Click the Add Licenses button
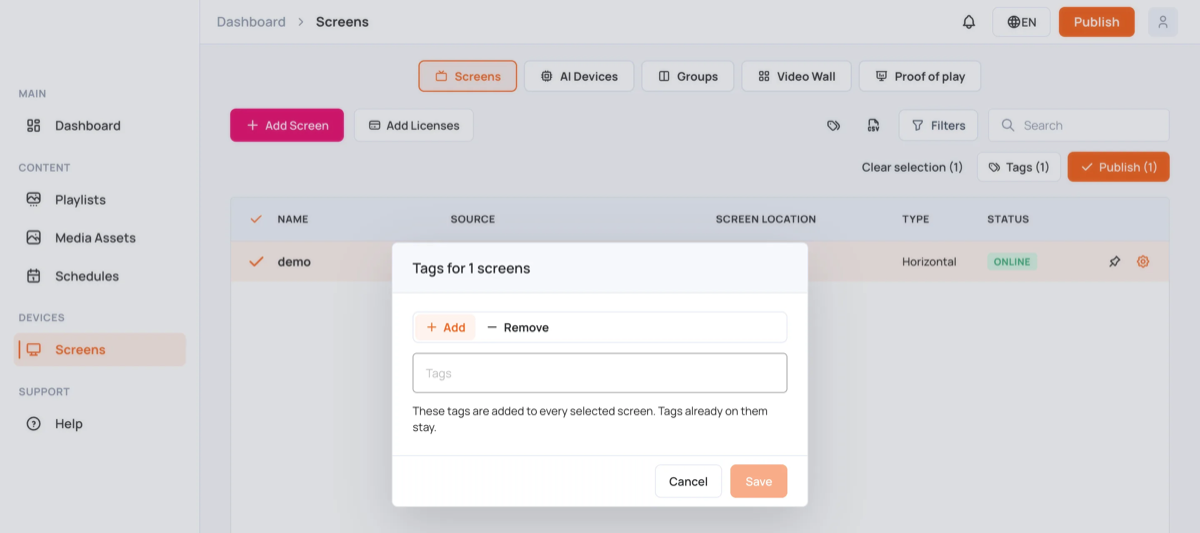1200x533 pixels. pyautogui.click(x=414, y=125)
